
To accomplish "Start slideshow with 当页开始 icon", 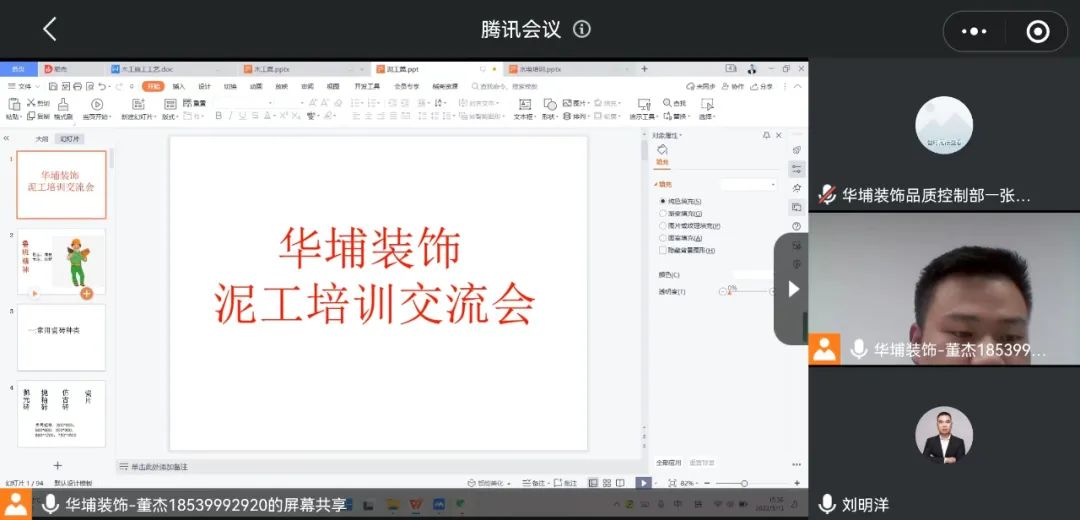I will point(97,109).
